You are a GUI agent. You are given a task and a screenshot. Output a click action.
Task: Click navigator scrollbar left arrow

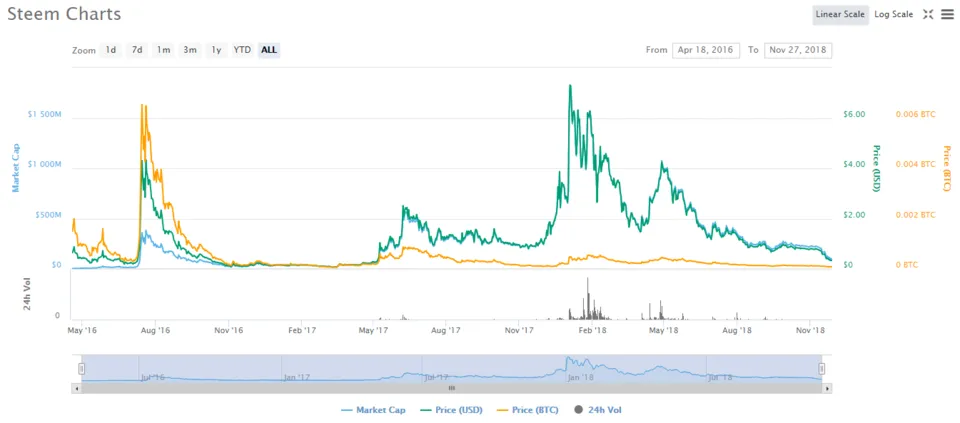click(x=77, y=388)
